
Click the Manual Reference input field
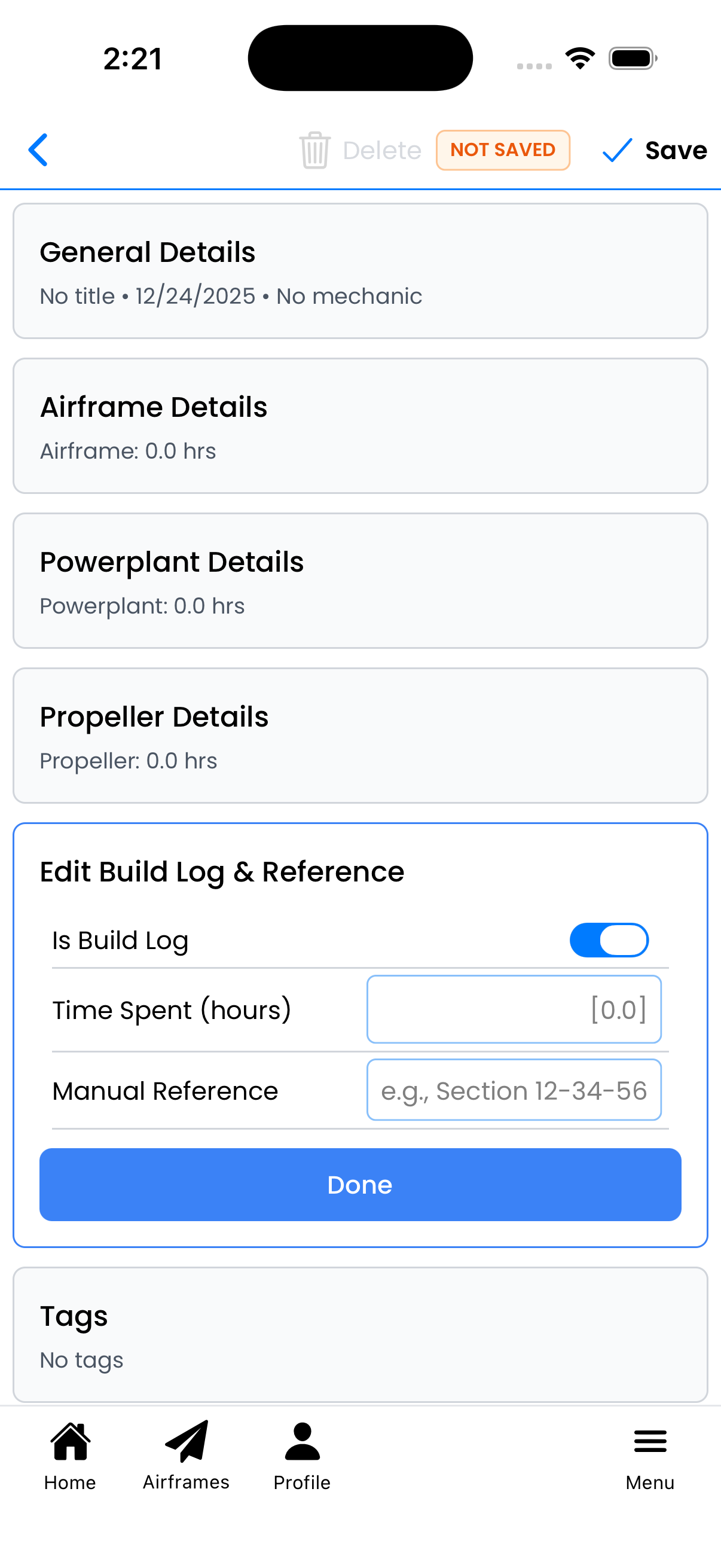[514, 1090]
